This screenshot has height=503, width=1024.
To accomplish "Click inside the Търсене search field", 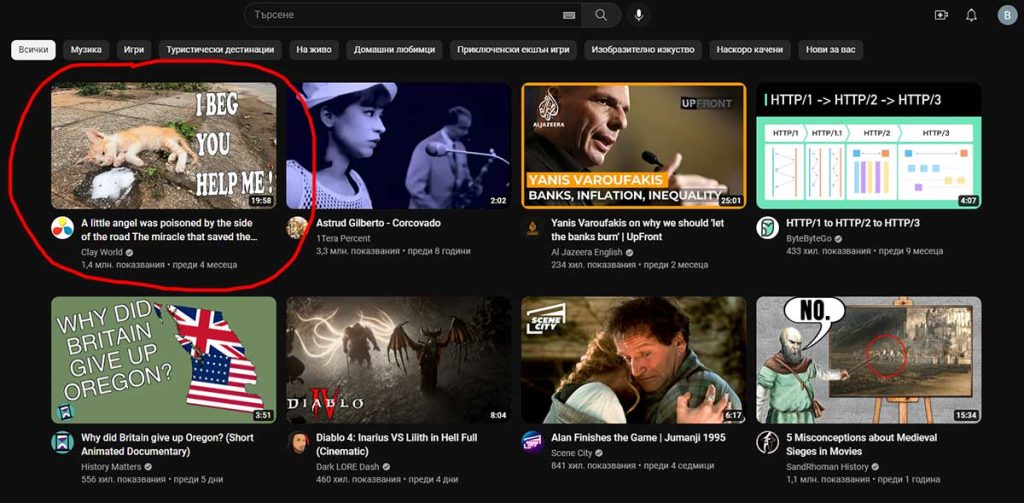I will [400, 15].
